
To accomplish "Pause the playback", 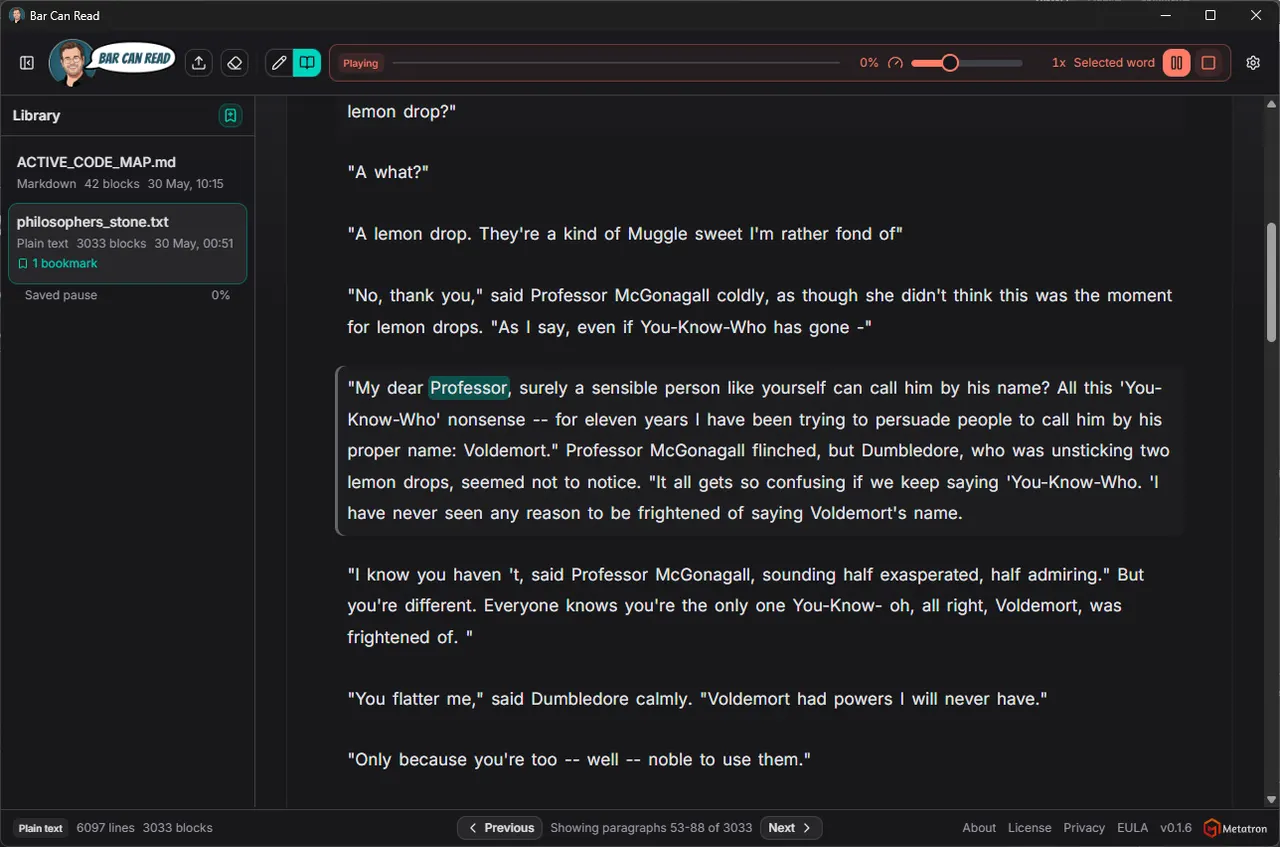I will (x=1177, y=63).
